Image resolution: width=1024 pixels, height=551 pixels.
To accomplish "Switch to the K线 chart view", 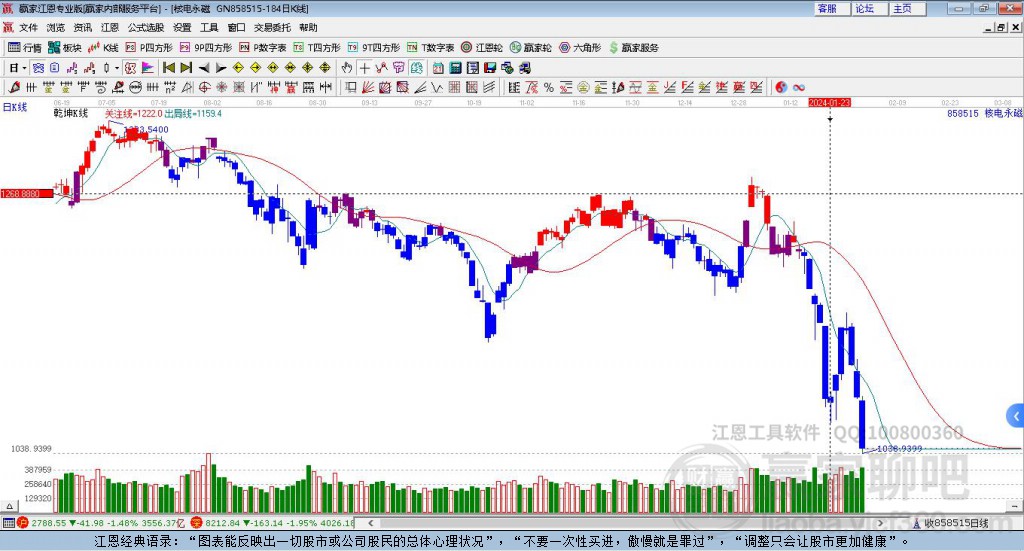I will 103,48.
